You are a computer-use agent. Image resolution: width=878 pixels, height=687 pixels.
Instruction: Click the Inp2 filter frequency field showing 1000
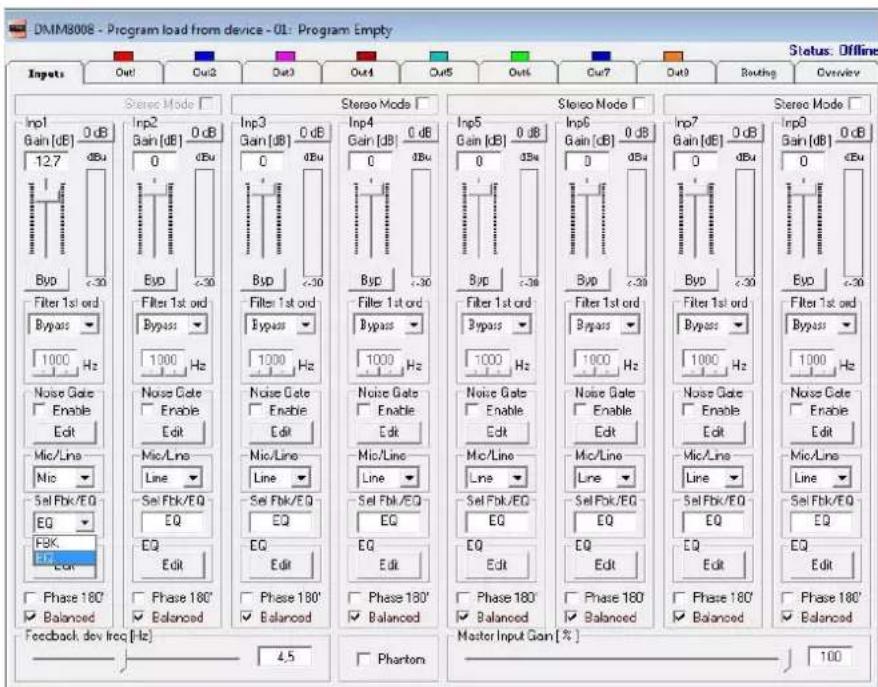click(x=163, y=359)
